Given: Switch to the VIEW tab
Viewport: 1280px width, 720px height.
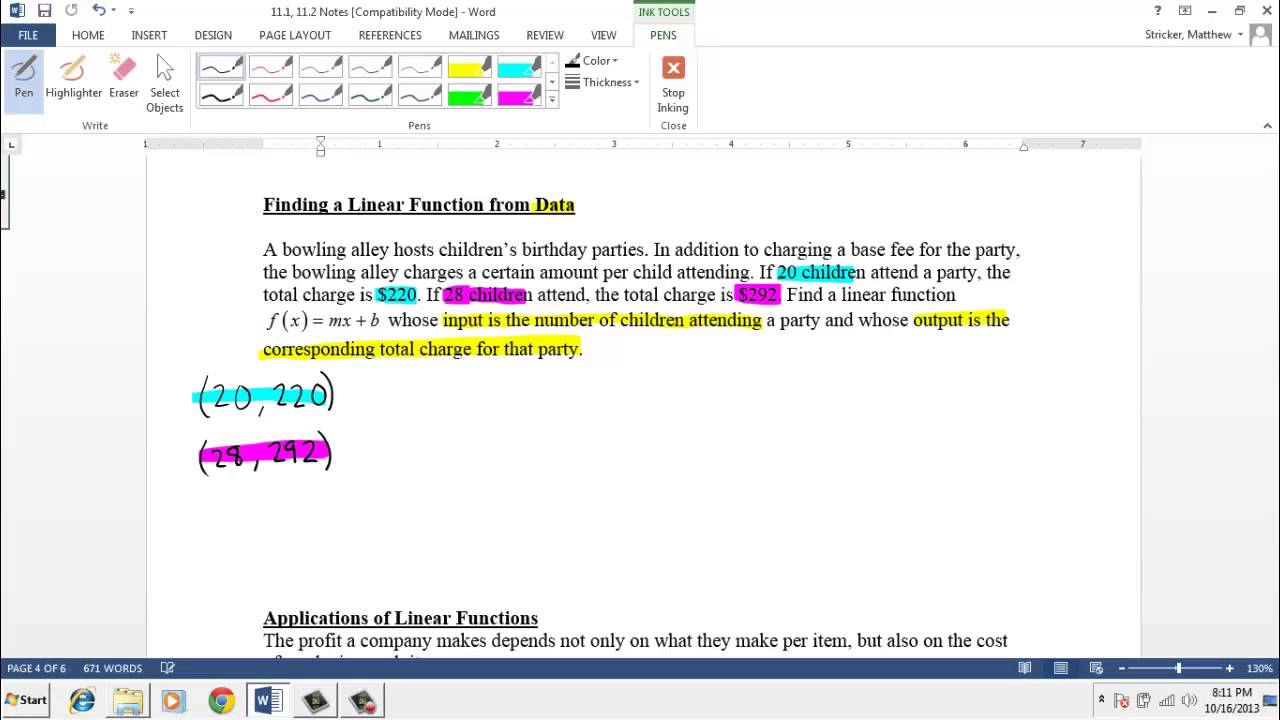Looking at the screenshot, I should [604, 35].
